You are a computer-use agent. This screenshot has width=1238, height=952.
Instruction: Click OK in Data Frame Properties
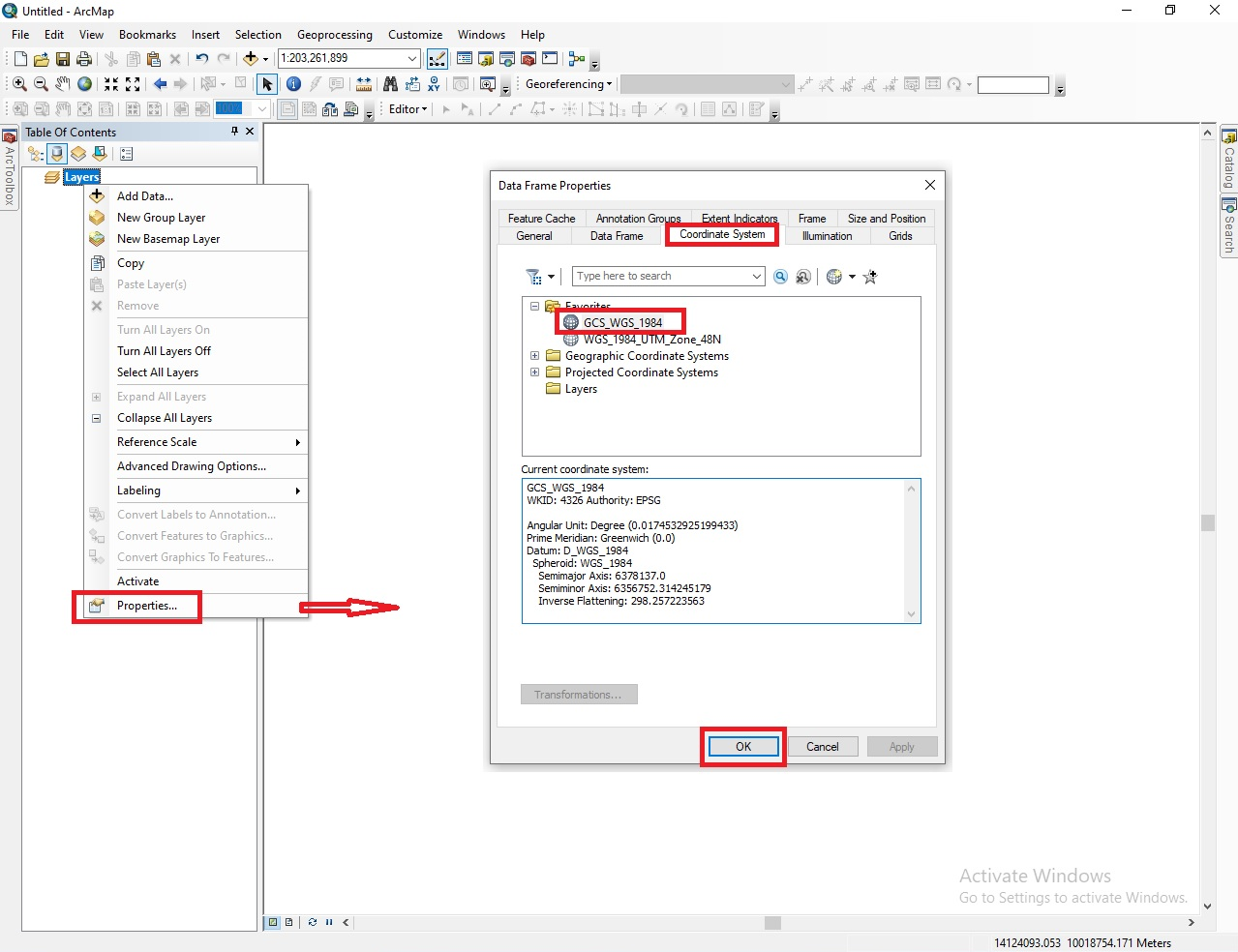[x=743, y=747]
